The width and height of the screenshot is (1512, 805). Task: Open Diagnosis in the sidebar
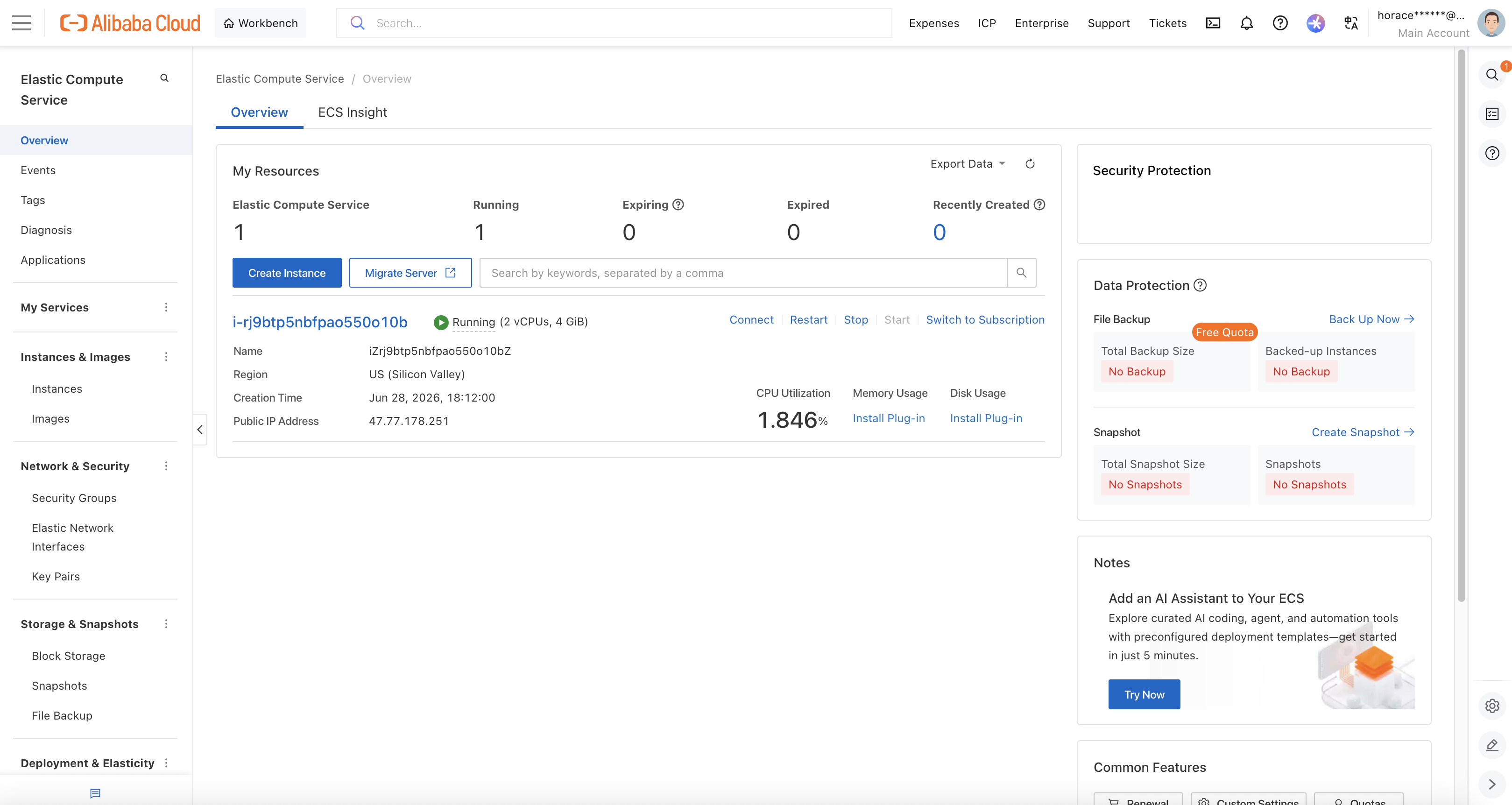coord(46,230)
